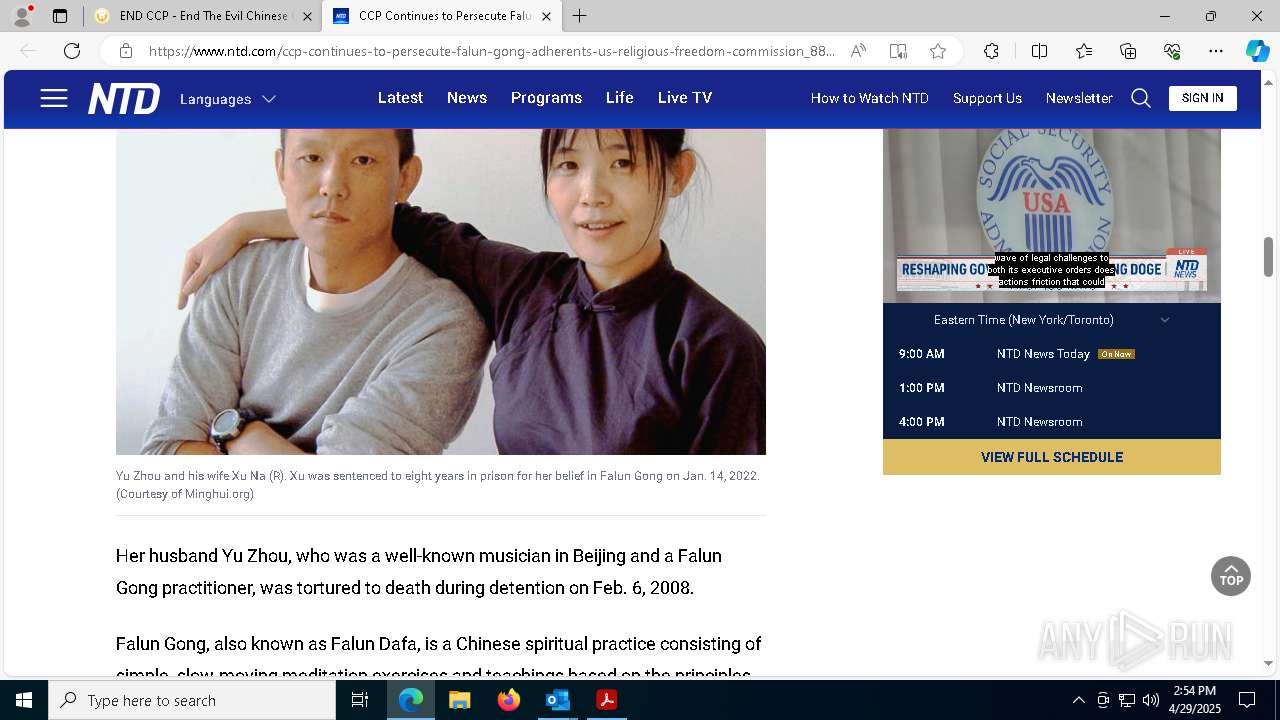Open File Explorer in taskbar

point(460,700)
